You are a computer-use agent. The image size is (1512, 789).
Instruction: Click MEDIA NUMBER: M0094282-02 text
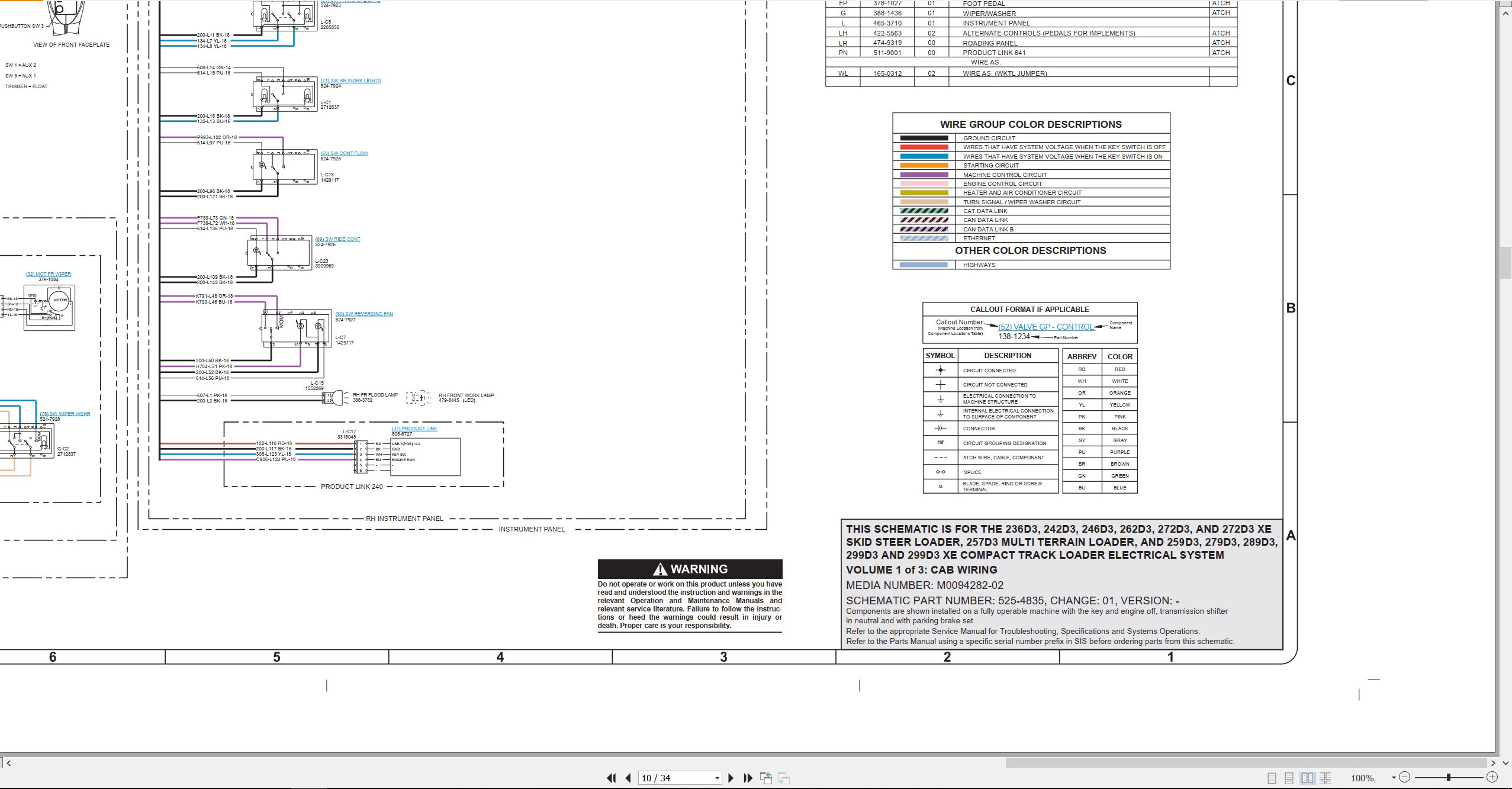[x=925, y=585]
